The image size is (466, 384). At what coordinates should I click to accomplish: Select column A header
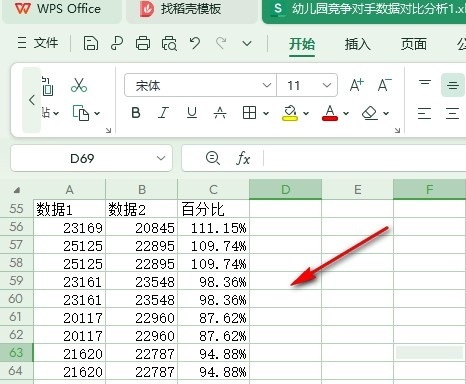coord(69,190)
